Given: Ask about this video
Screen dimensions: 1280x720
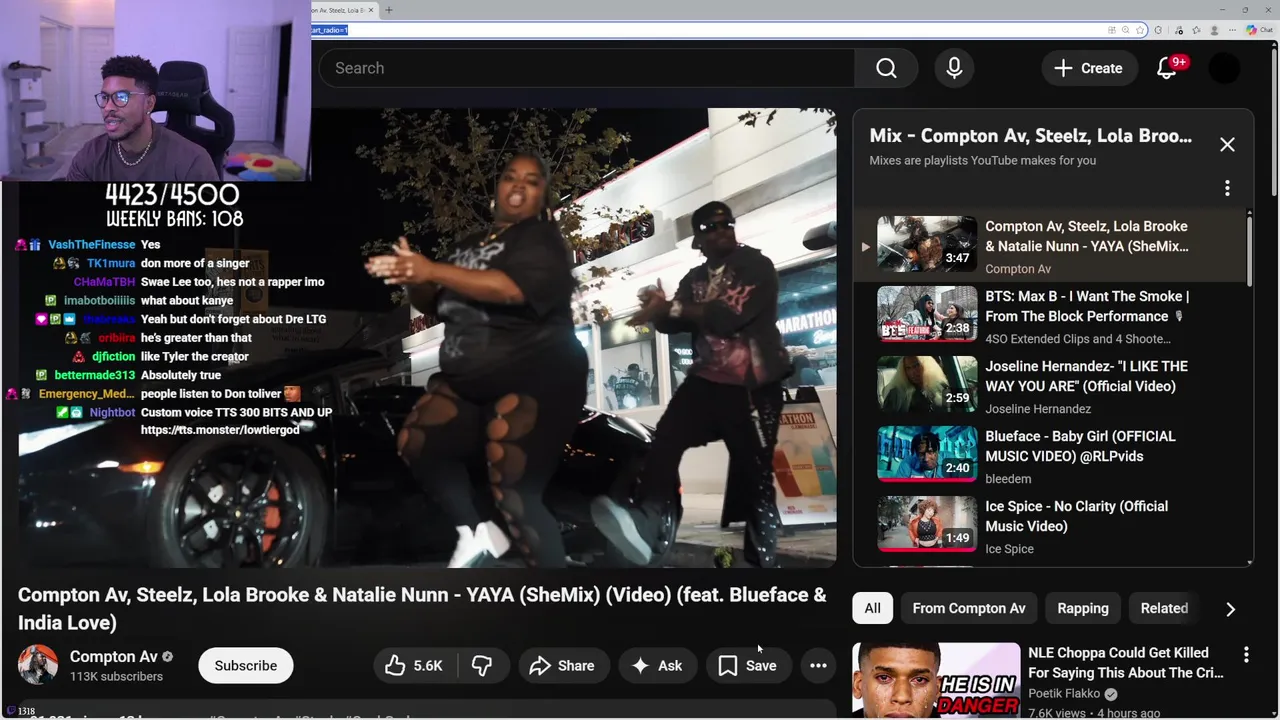Looking at the screenshot, I should tap(657, 665).
